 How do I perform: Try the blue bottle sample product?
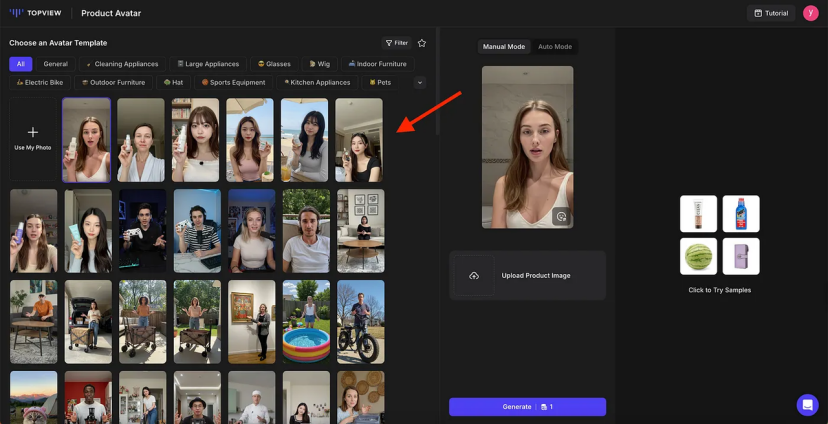click(x=741, y=214)
